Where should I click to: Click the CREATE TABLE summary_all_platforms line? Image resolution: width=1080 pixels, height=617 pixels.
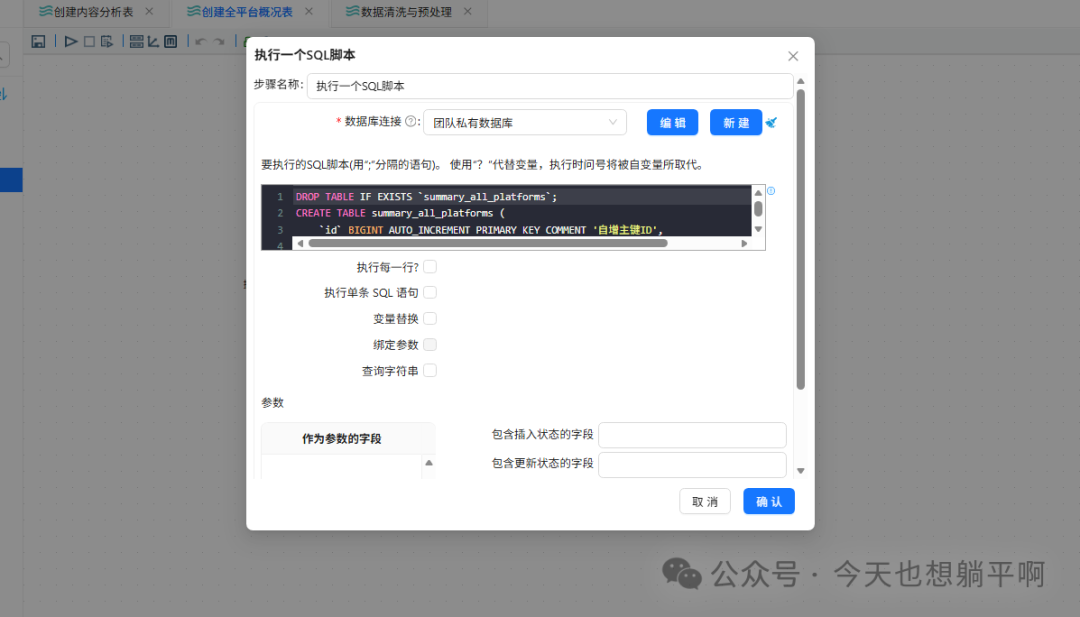click(x=522, y=213)
